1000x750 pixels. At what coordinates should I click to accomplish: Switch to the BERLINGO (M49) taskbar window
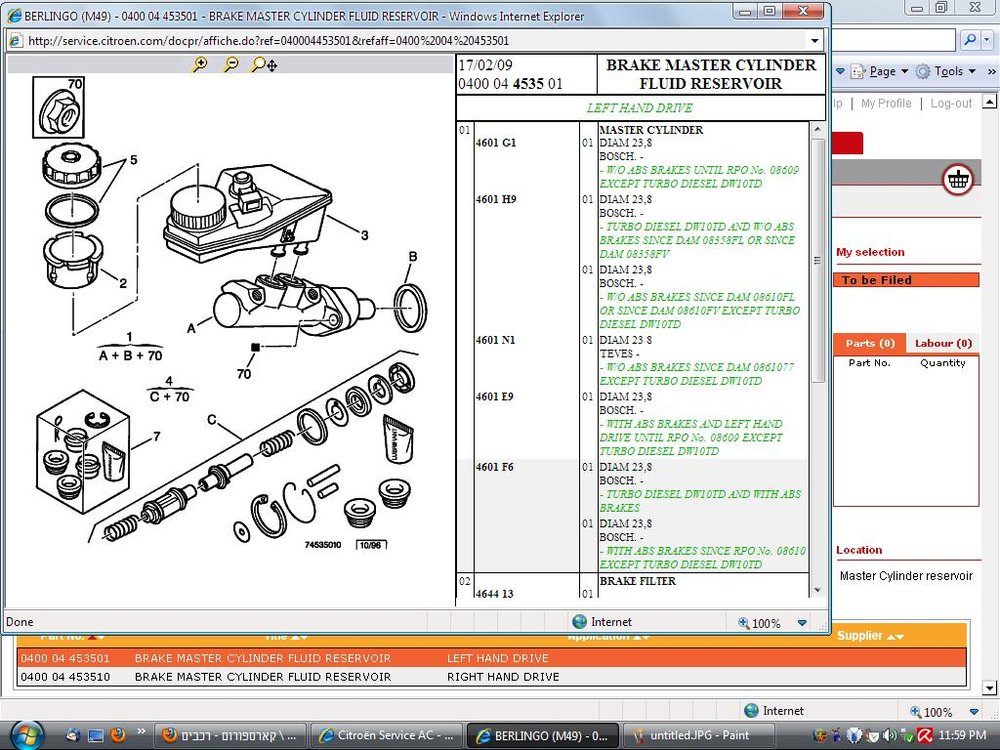(543, 735)
